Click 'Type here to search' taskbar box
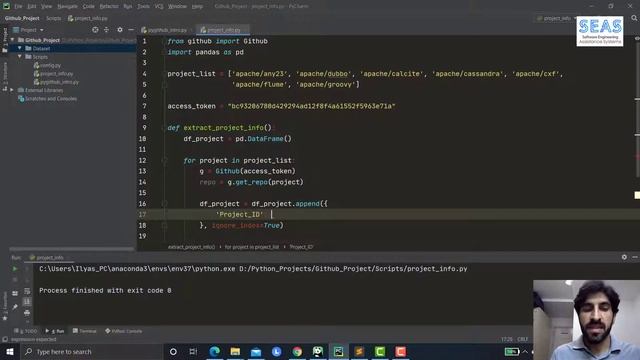 pos(91,352)
